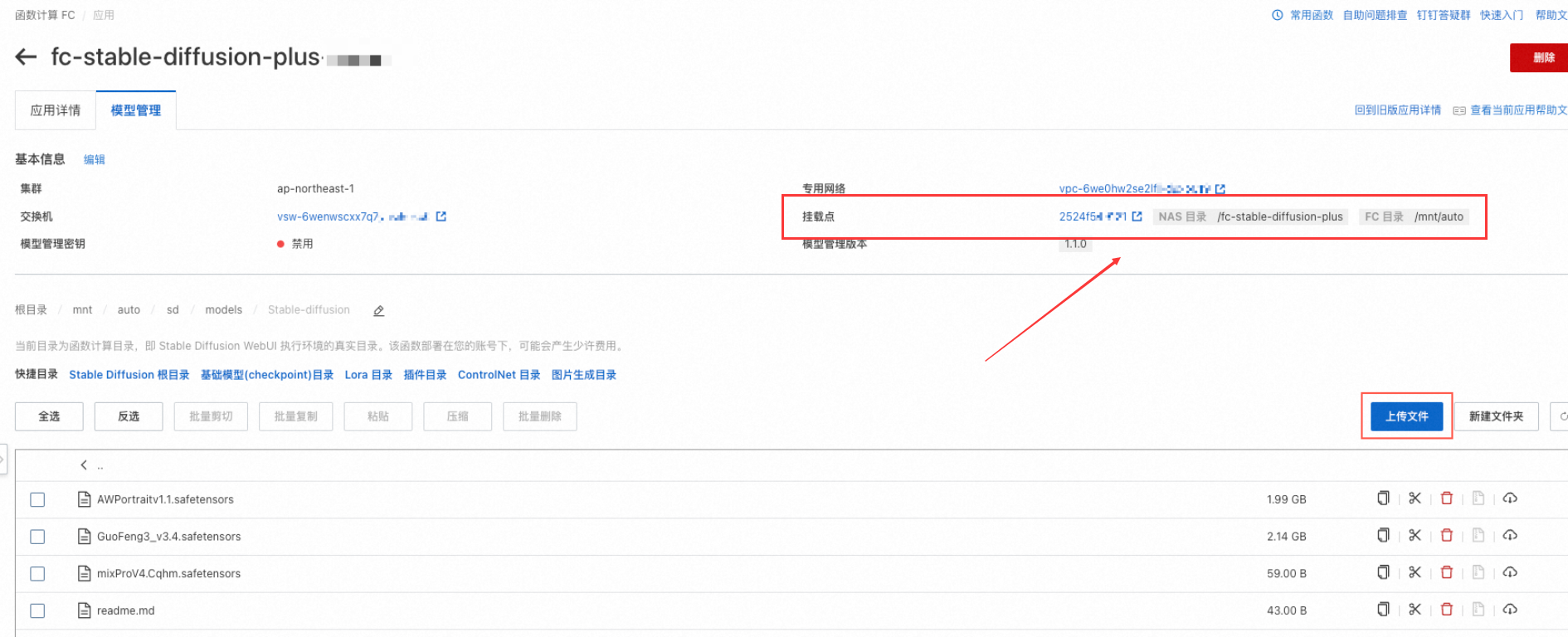Download the mixProV4.Cqhm.safetensors file
This screenshot has width=1568, height=637.
pos(1510,572)
